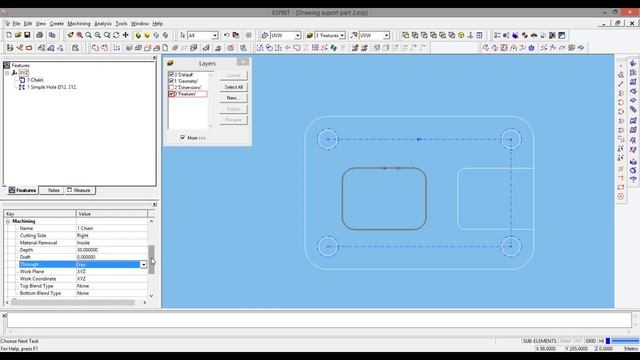
Task: Open the Create menu
Action: [x=57, y=24]
